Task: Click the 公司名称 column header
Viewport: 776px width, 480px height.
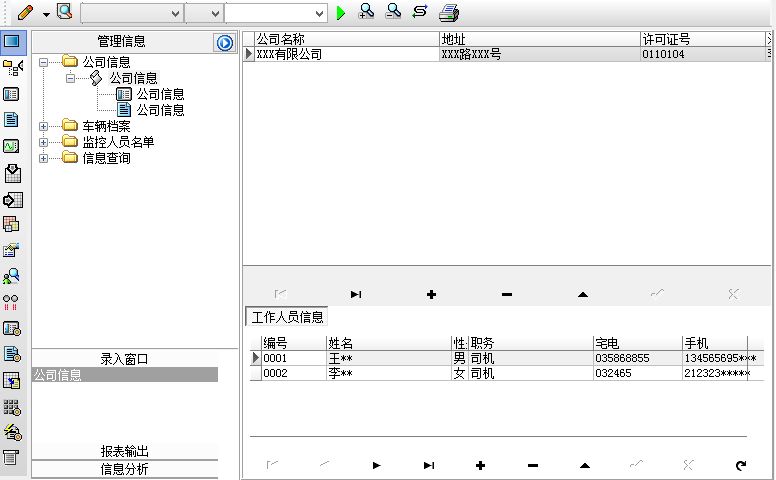Action: coord(346,39)
